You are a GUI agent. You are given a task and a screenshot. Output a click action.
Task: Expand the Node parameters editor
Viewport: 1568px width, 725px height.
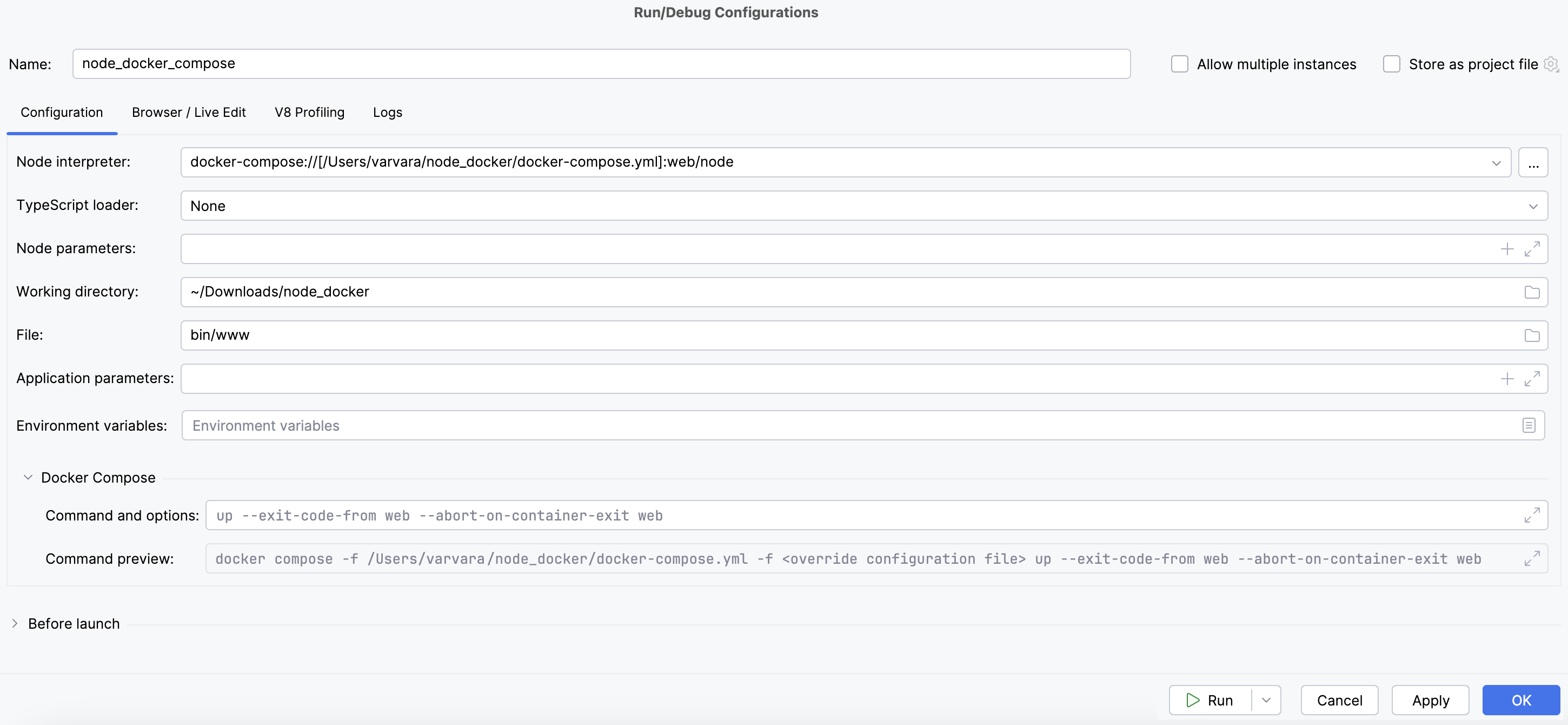coord(1533,248)
